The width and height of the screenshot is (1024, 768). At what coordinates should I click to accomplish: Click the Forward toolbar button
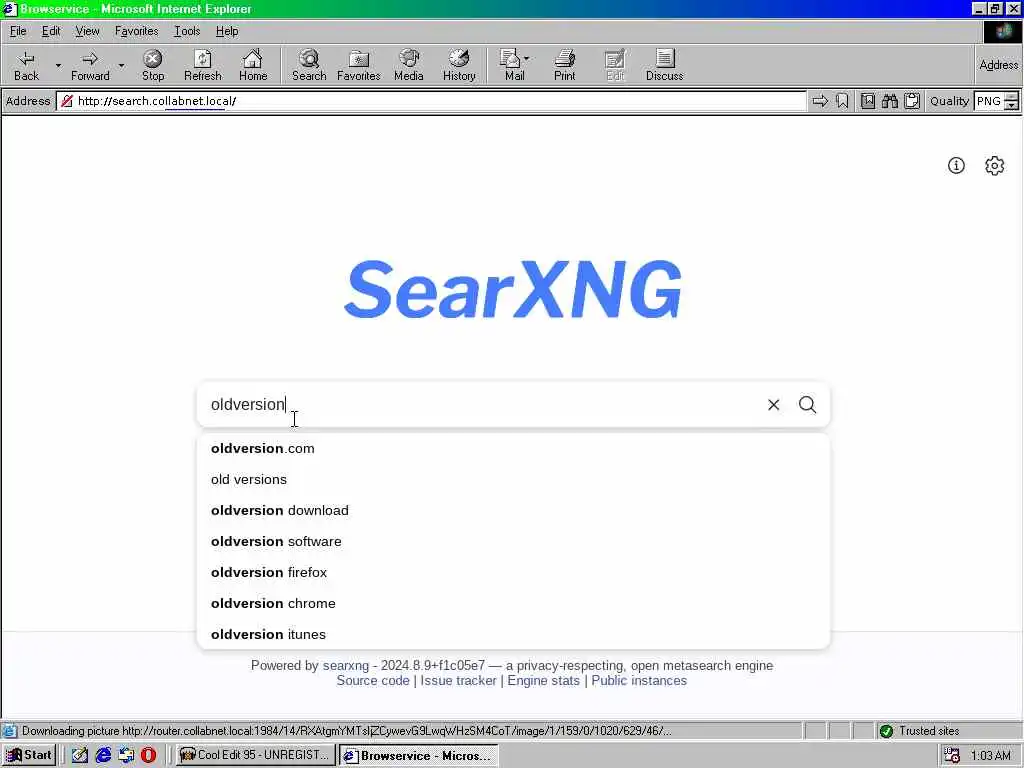[x=90, y=65]
